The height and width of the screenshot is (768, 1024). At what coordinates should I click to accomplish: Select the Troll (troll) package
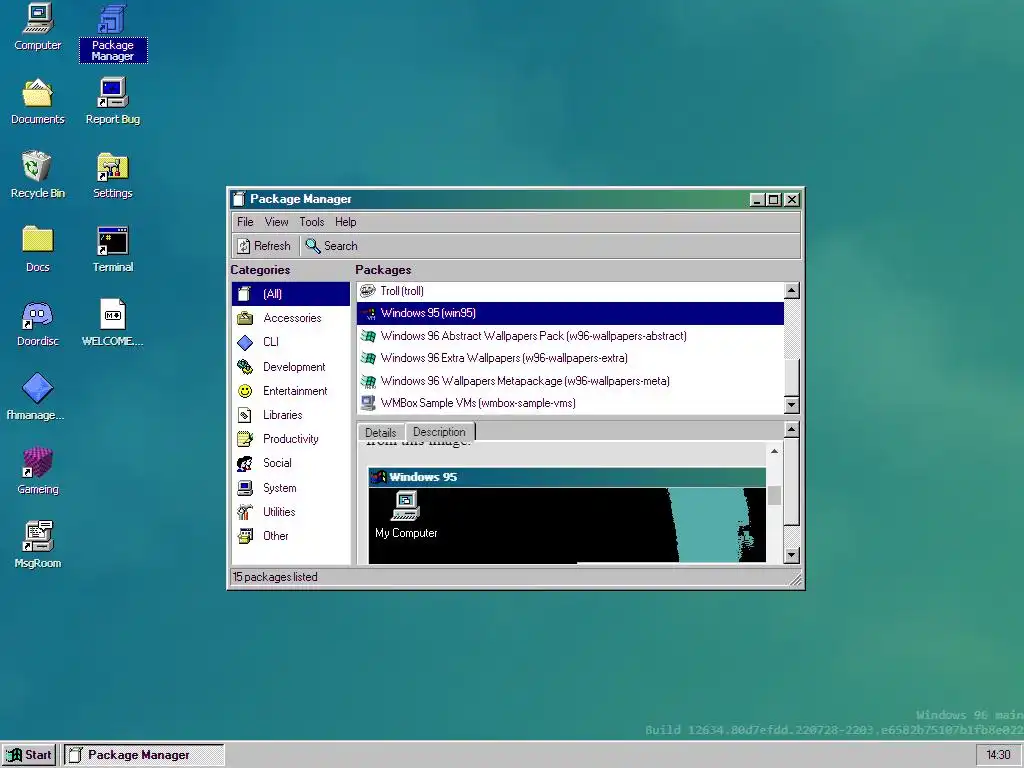click(x=570, y=291)
